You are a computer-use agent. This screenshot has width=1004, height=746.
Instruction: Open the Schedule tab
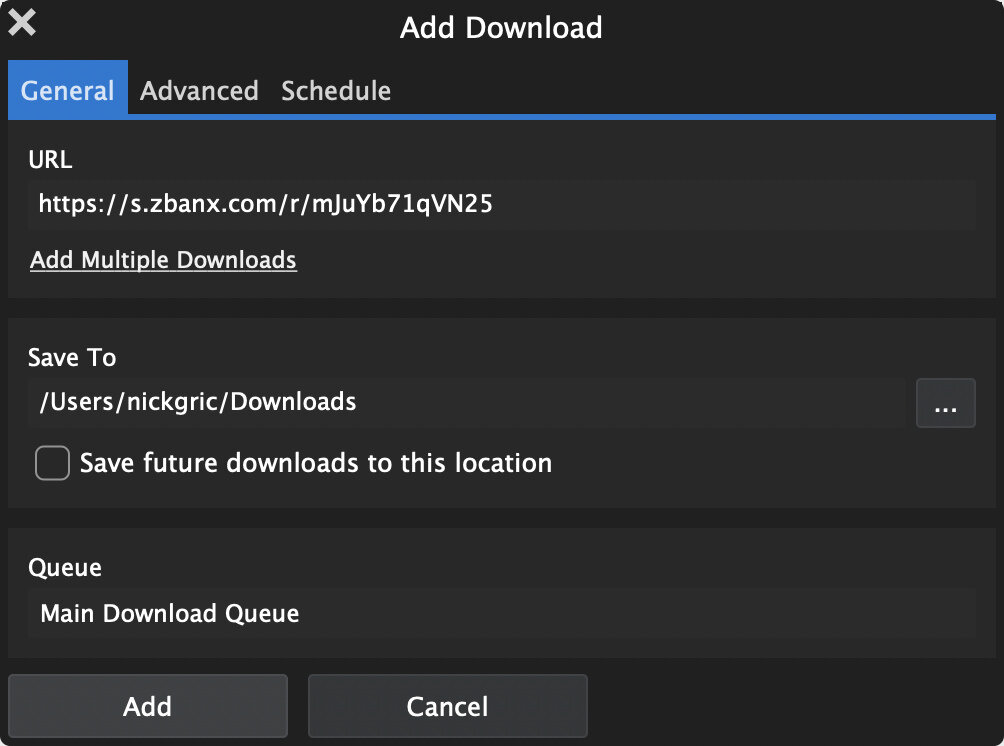point(336,90)
